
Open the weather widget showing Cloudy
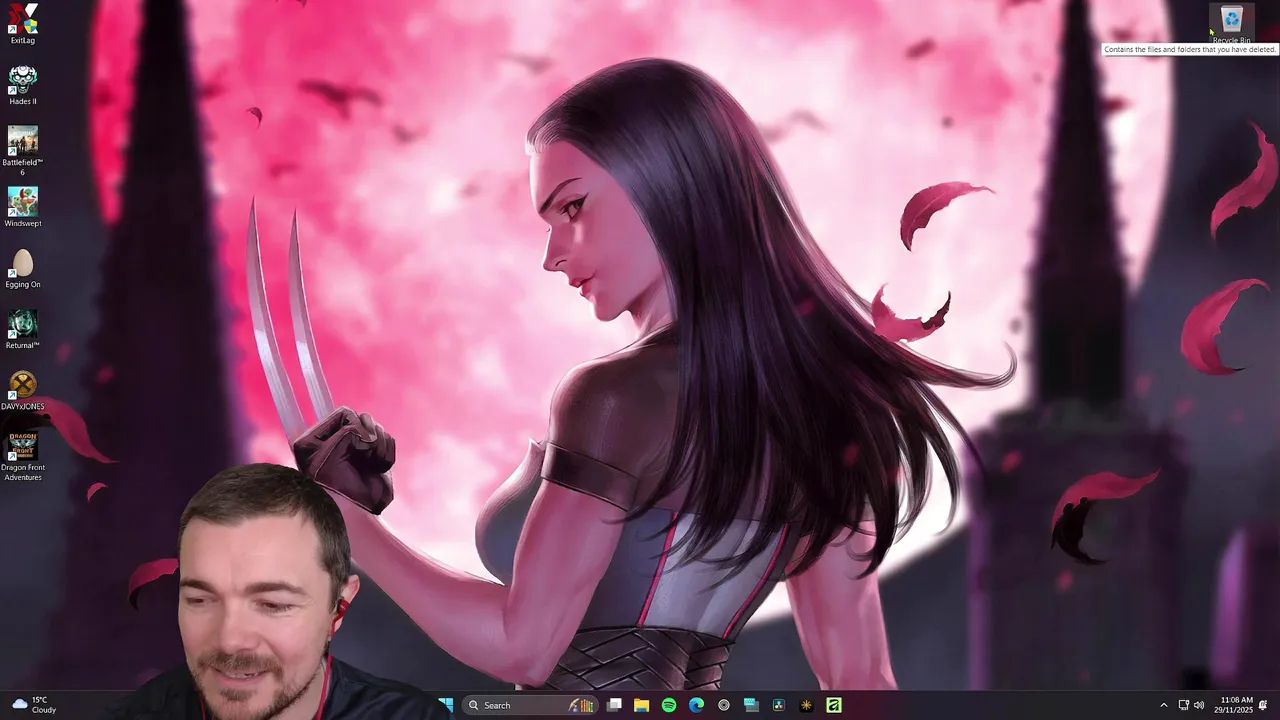pyautogui.click(x=34, y=705)
